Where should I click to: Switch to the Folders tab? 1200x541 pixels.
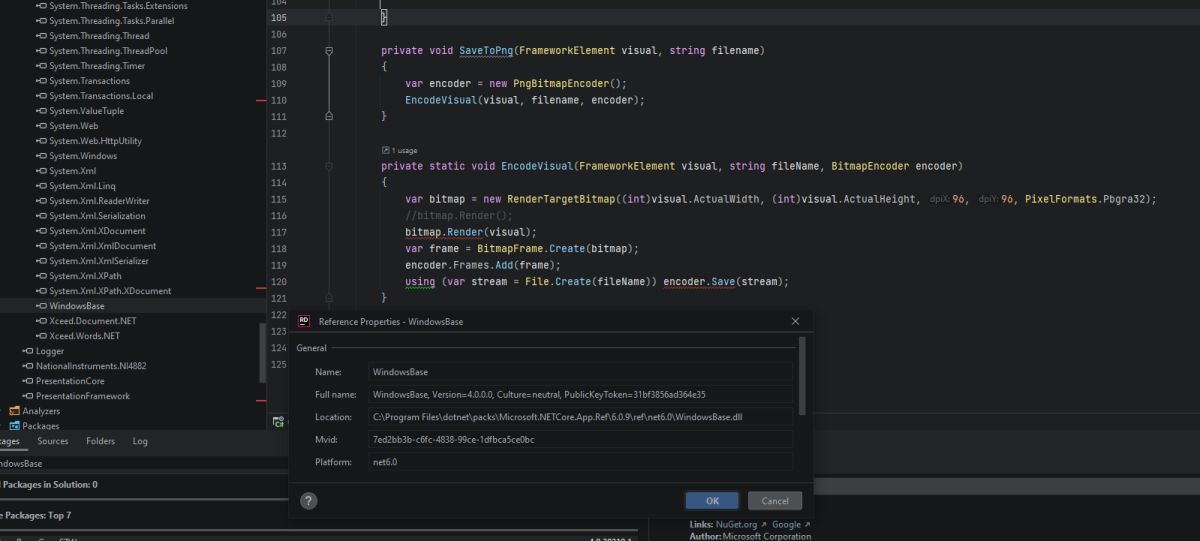pos(100,441)
